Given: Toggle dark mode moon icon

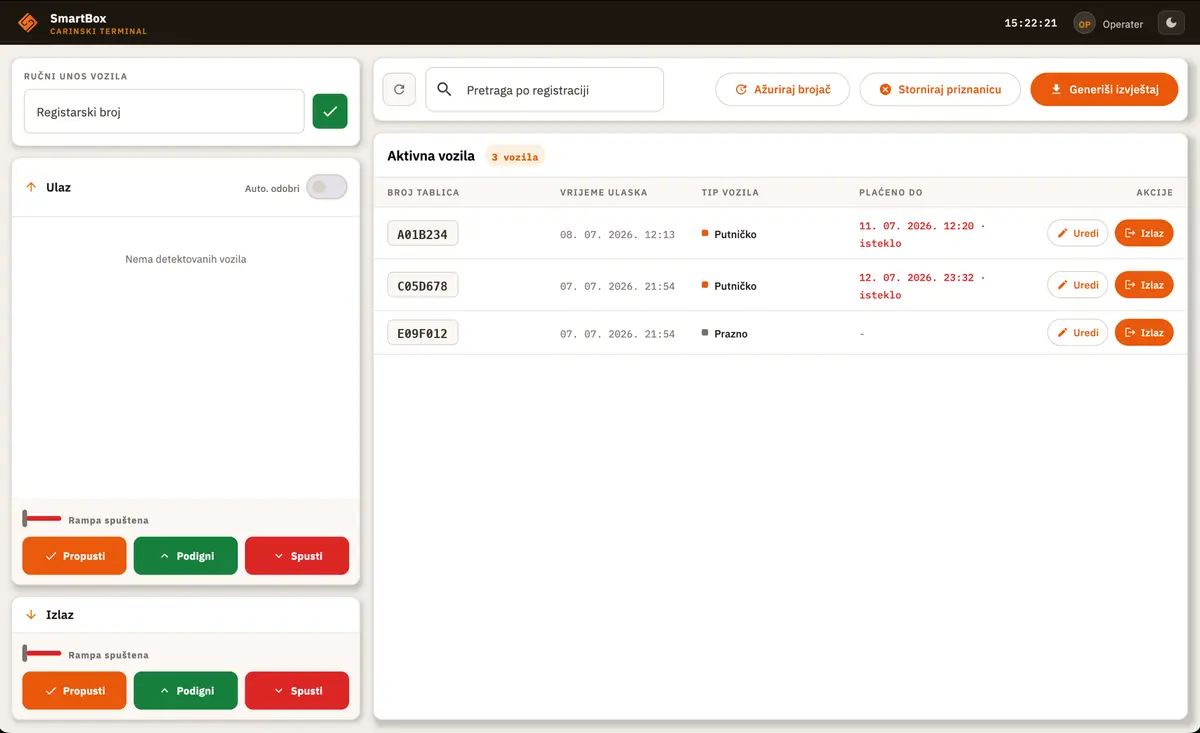Looking at the screenshot, I should (1170, 23).
